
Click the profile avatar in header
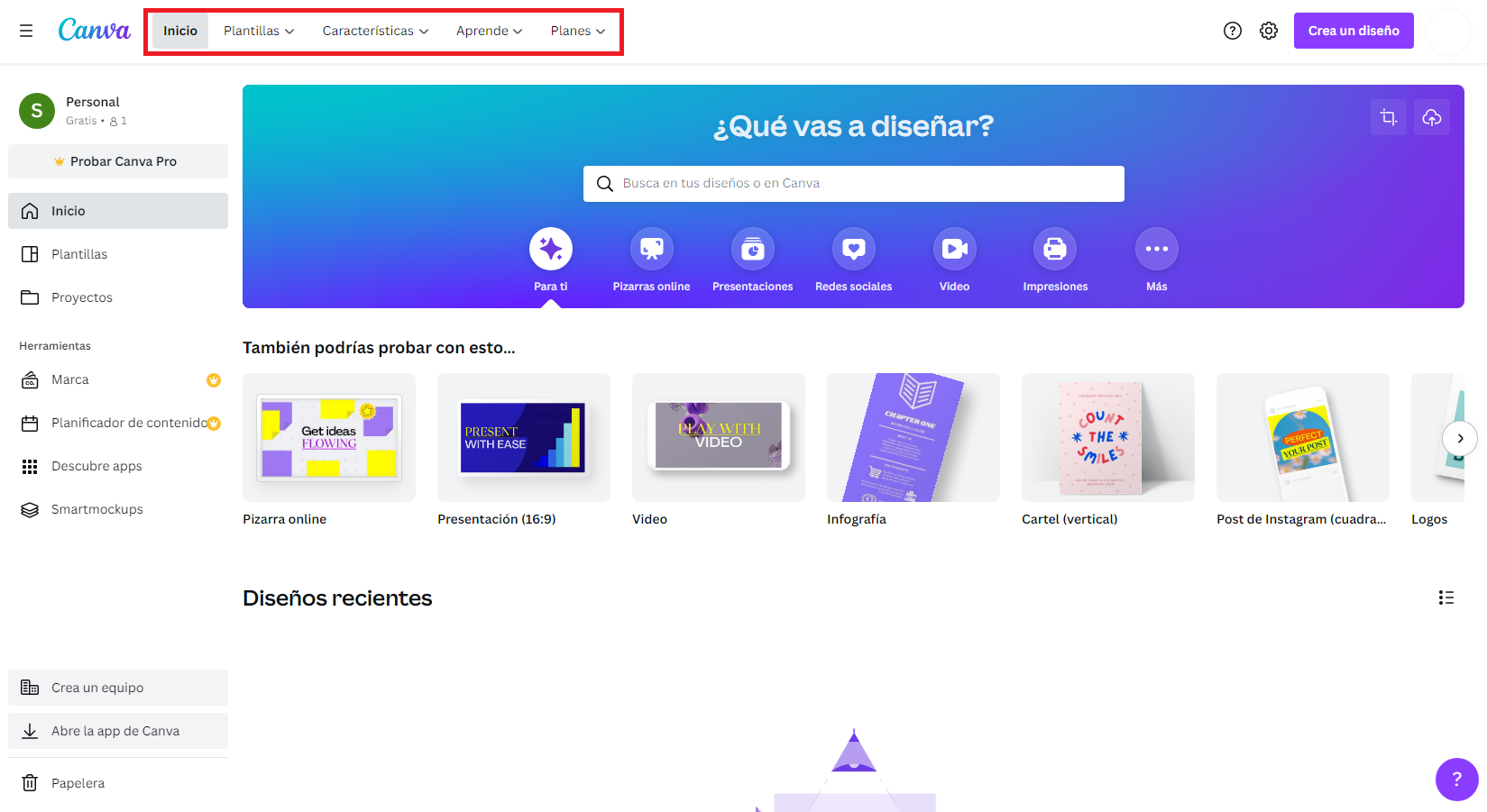(x=1450, y=31)
